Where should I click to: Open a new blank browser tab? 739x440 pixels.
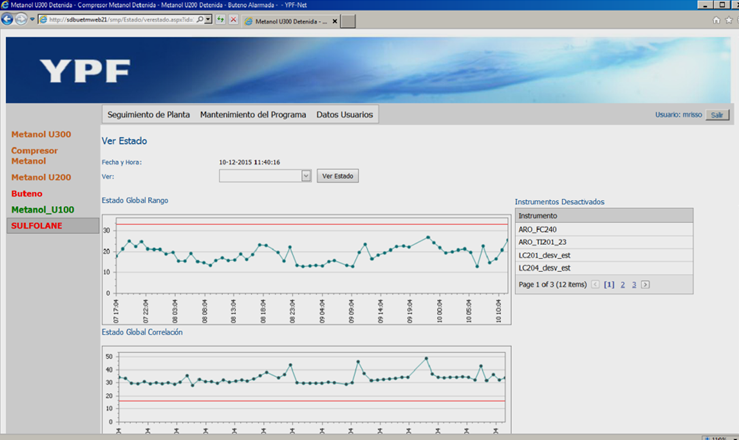coord(348,21)
